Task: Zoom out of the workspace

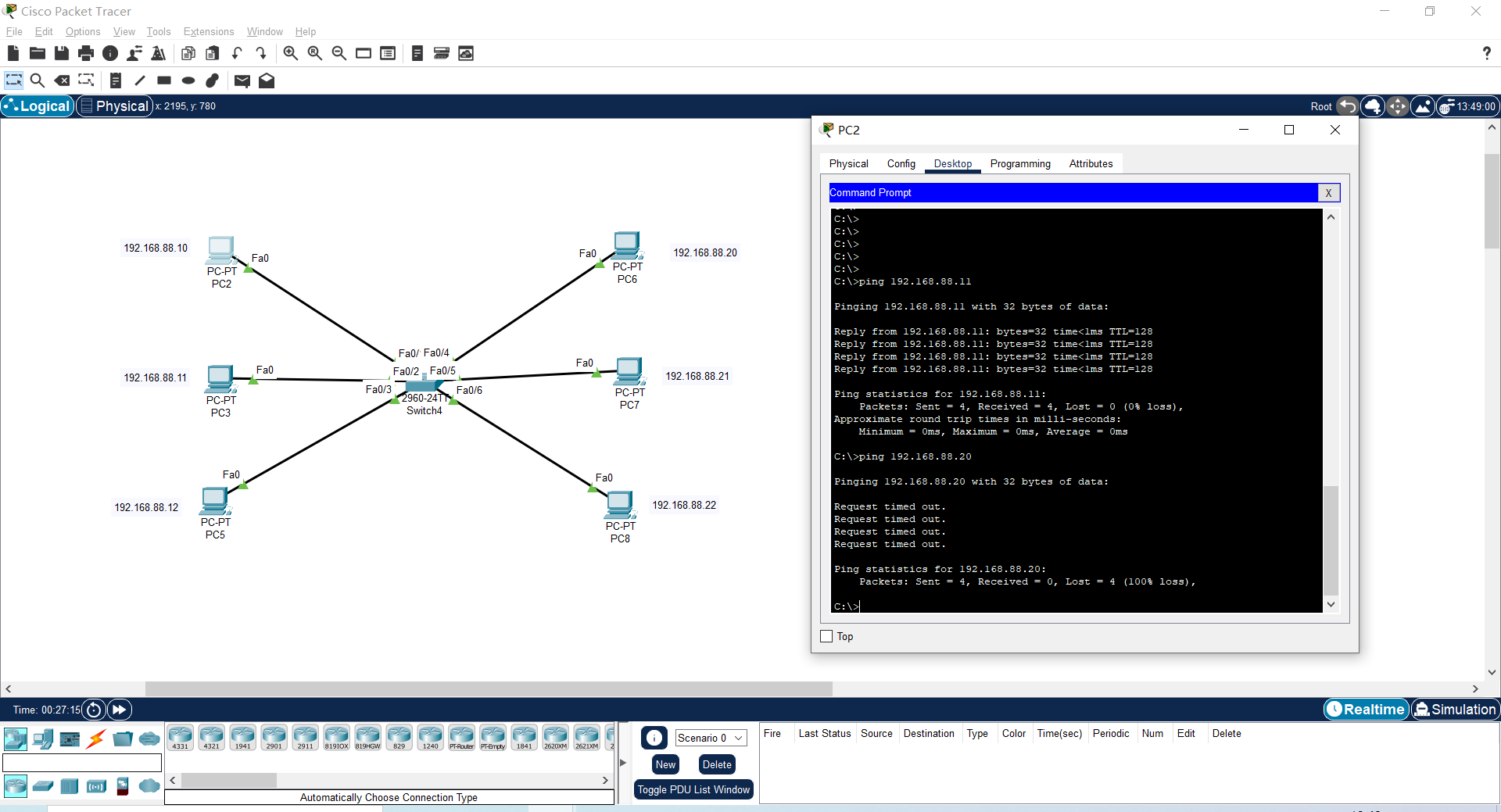Action: pos(339,53)
